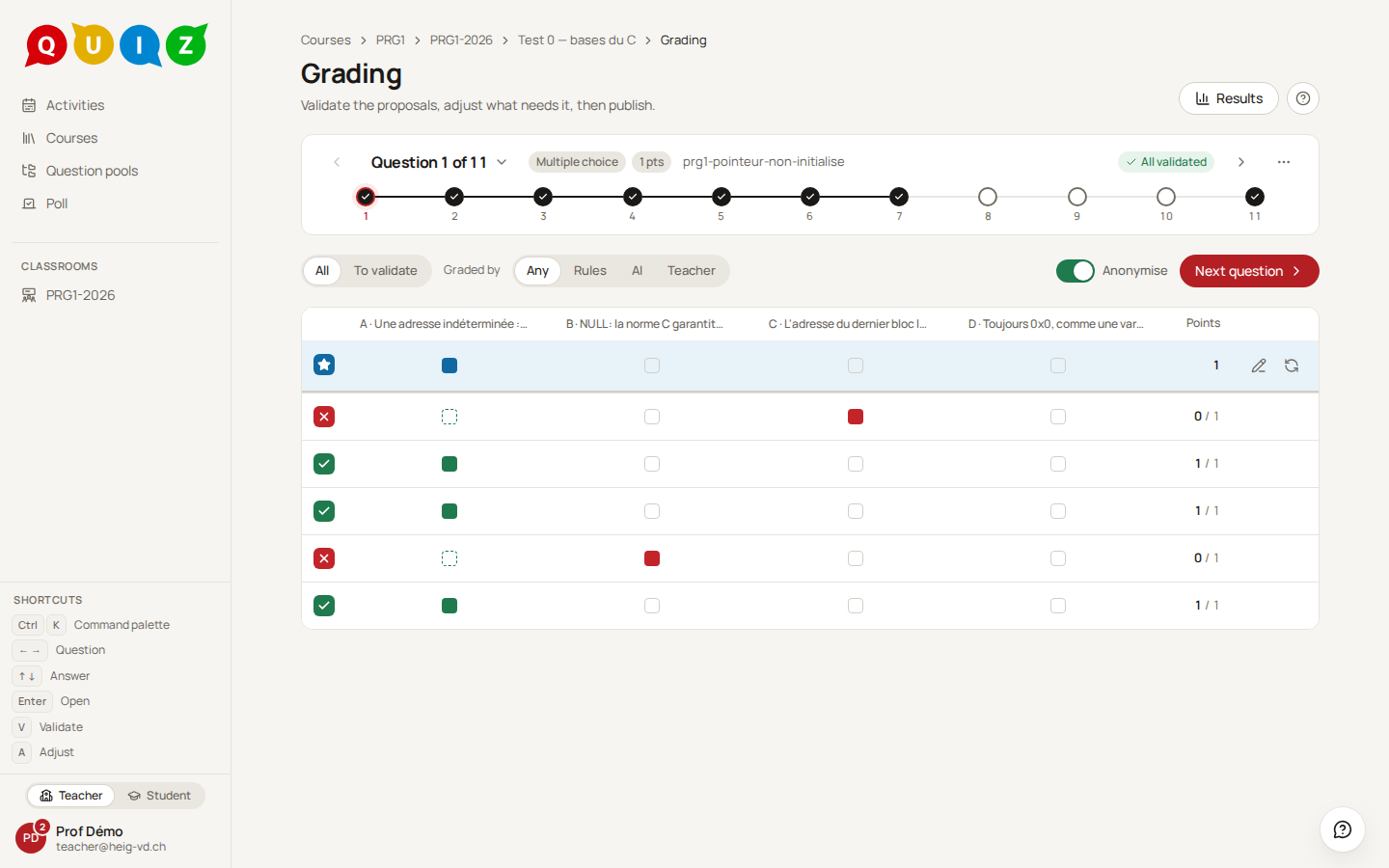Toggle the Anonymise switch
1389x868 pixels.
(1076, 271)
